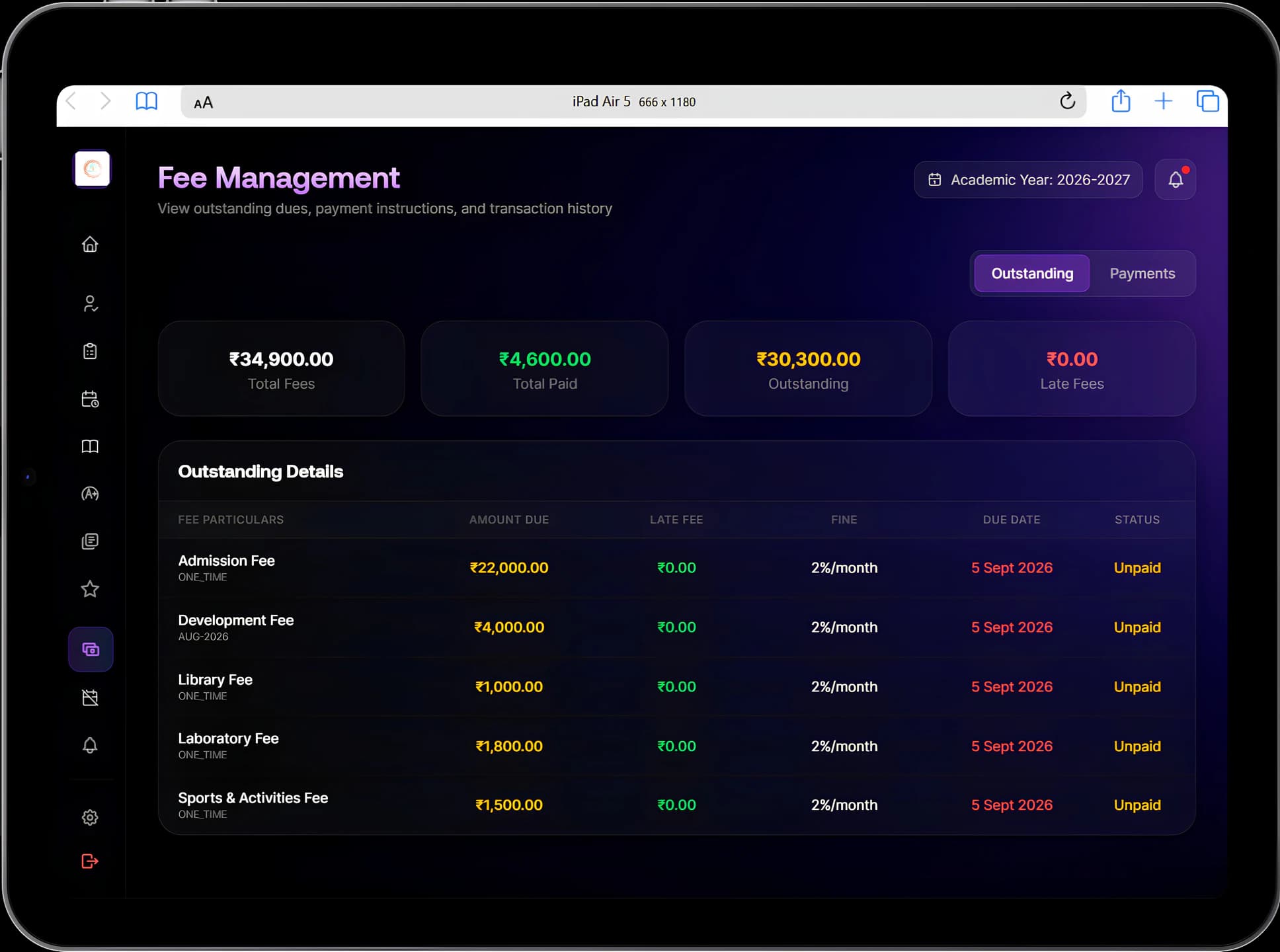
Task: Select the Admission Fee row title
Action: tap(226, 561)
